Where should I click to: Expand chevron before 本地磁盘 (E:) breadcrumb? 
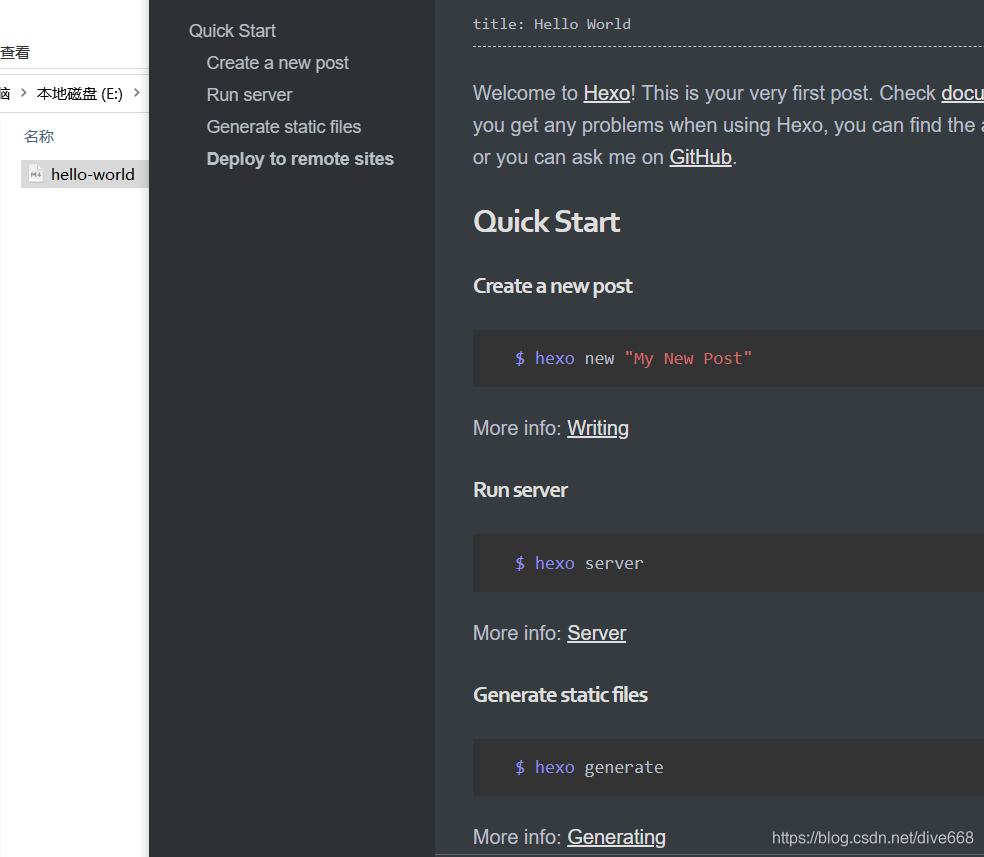point(24,93)
